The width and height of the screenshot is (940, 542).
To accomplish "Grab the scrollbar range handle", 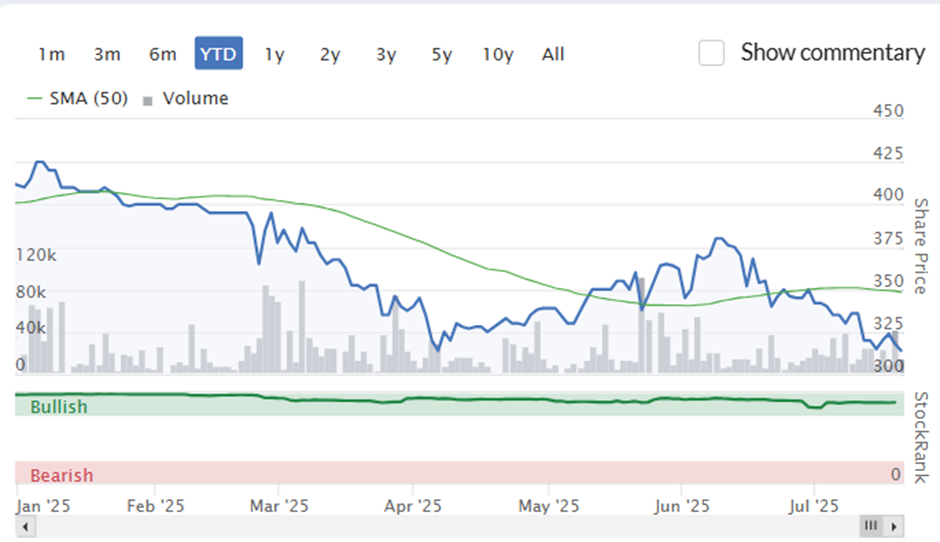I will coord(871,526).
